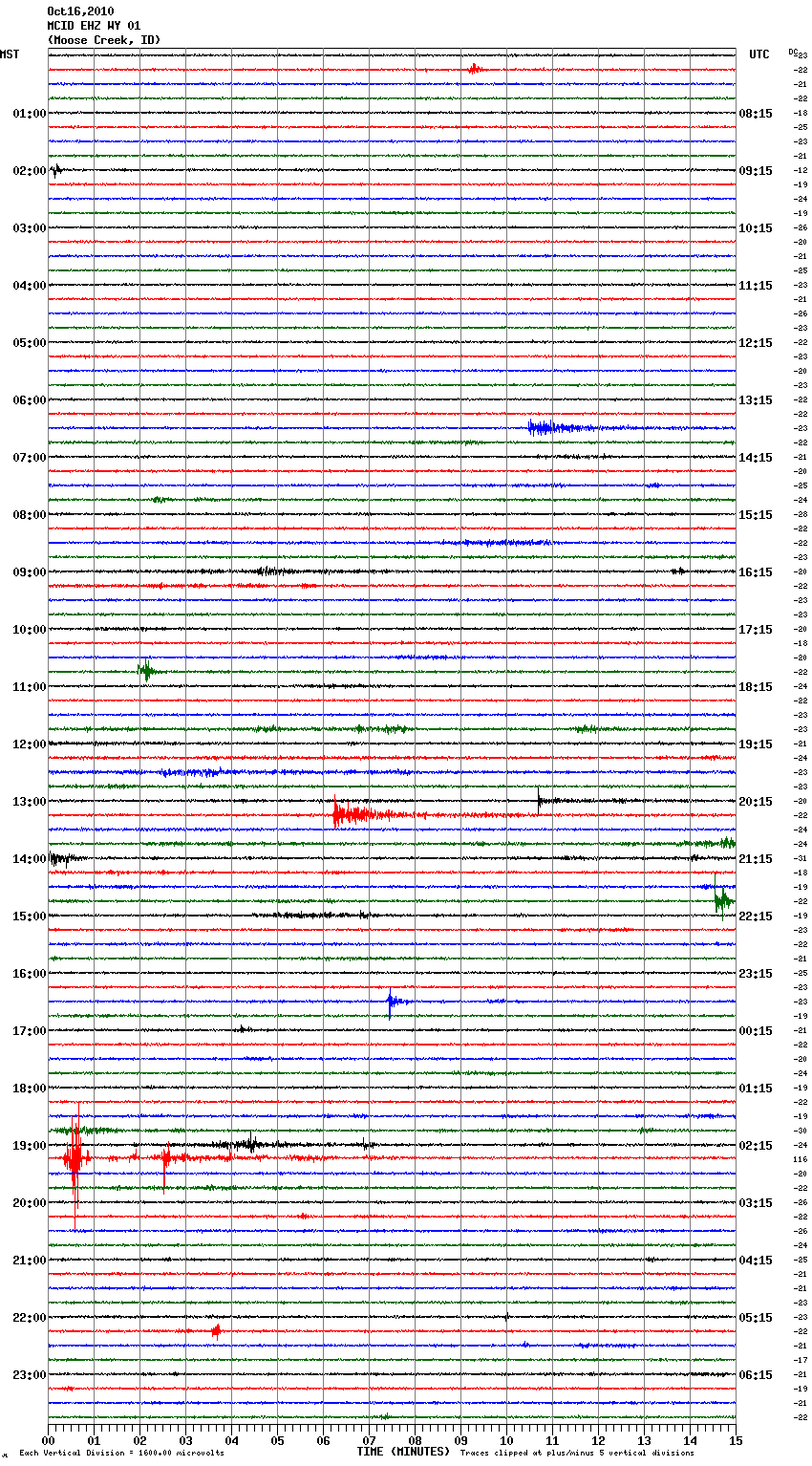
Task: Pick the 09:15 UTC time label
Action: pos(756,171)
